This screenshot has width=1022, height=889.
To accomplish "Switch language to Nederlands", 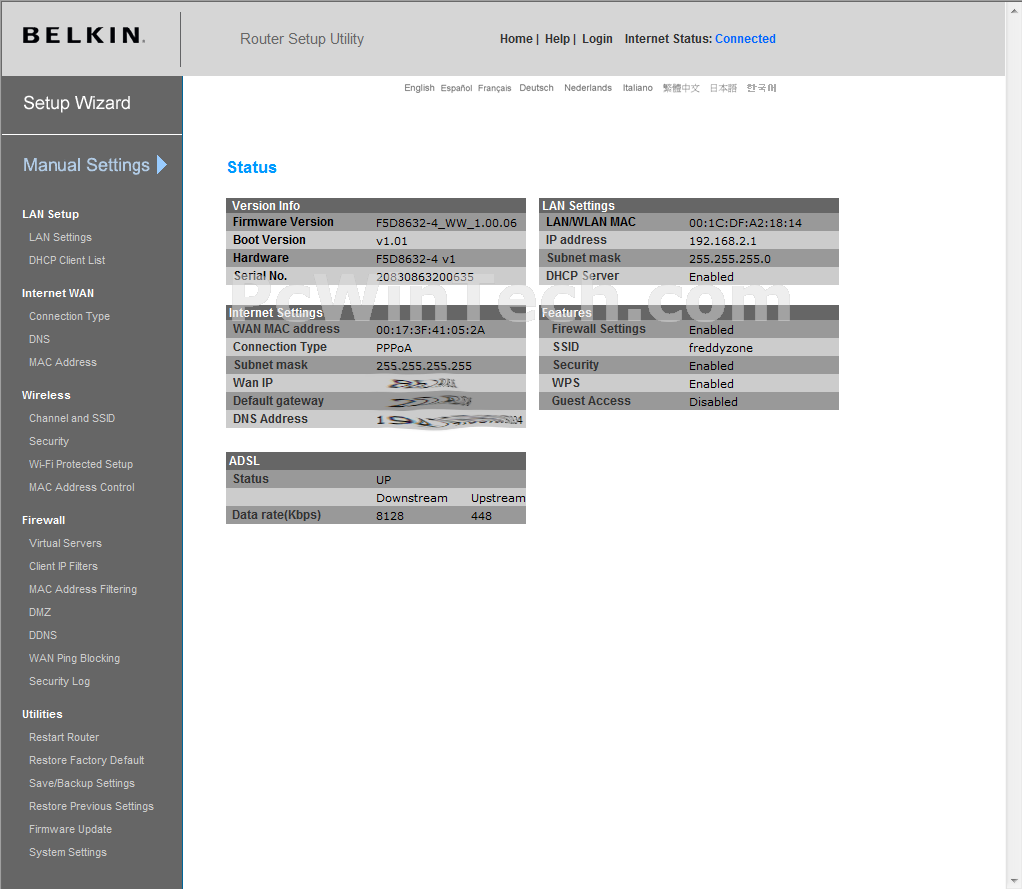I will (588, 88).
